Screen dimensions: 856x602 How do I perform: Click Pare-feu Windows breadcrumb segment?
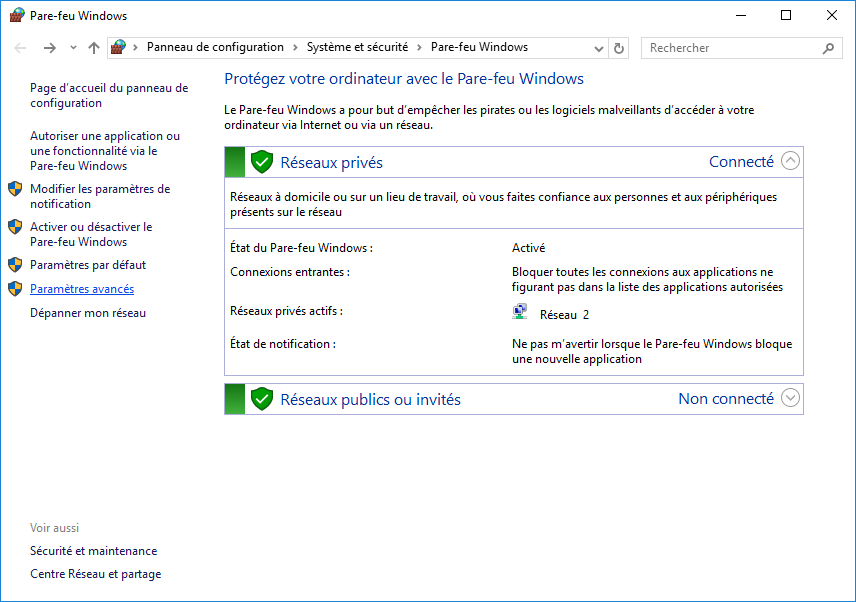479,47
